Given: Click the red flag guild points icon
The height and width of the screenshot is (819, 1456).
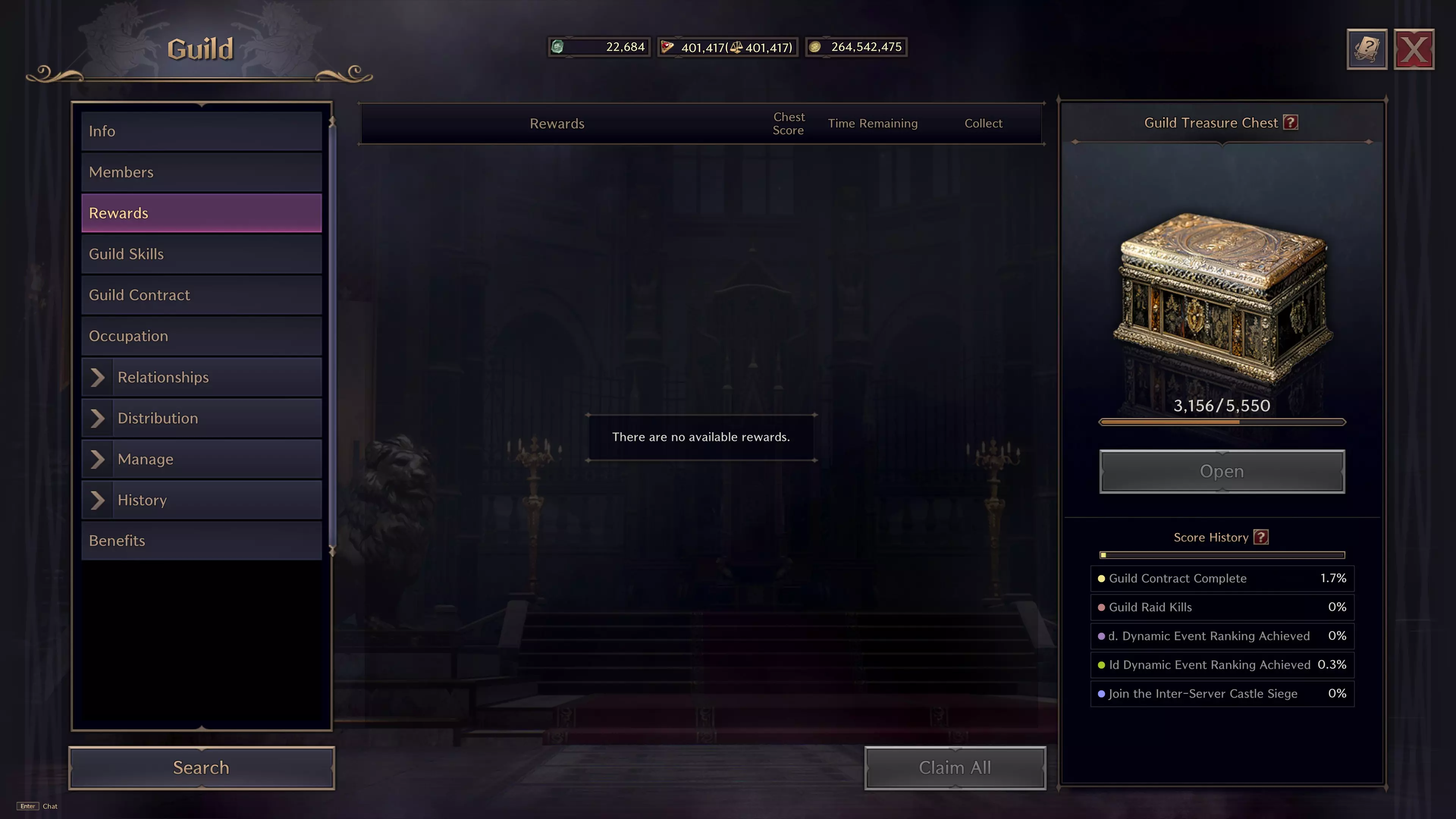Looking at the screenshot, I should pos(667,47).
